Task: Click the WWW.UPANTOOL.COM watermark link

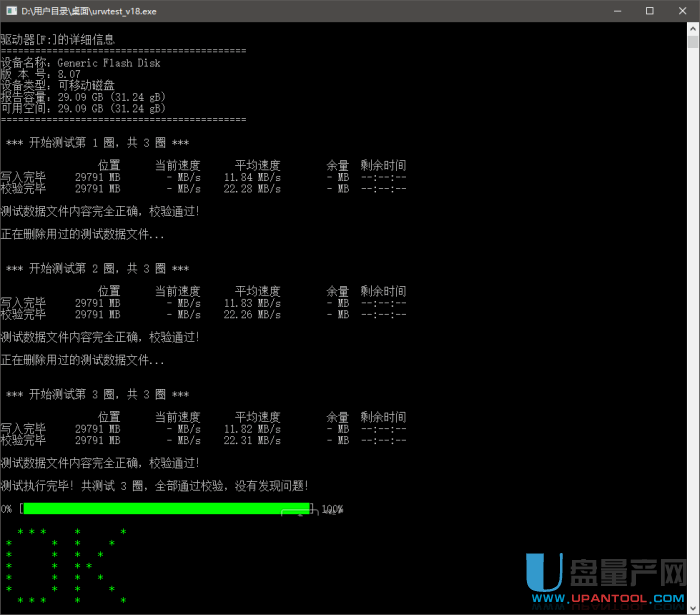Action: click(x=612, y=602)
